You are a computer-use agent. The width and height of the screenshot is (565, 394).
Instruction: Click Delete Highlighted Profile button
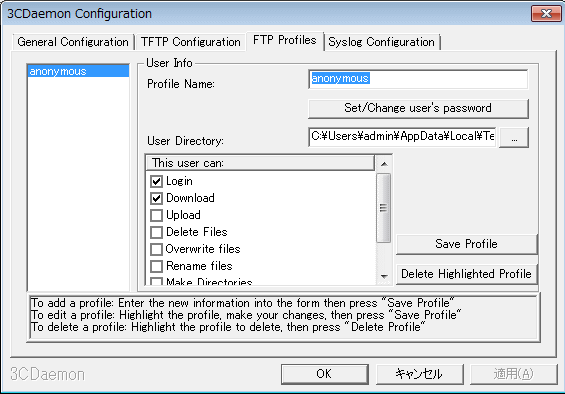click(467, 274)
